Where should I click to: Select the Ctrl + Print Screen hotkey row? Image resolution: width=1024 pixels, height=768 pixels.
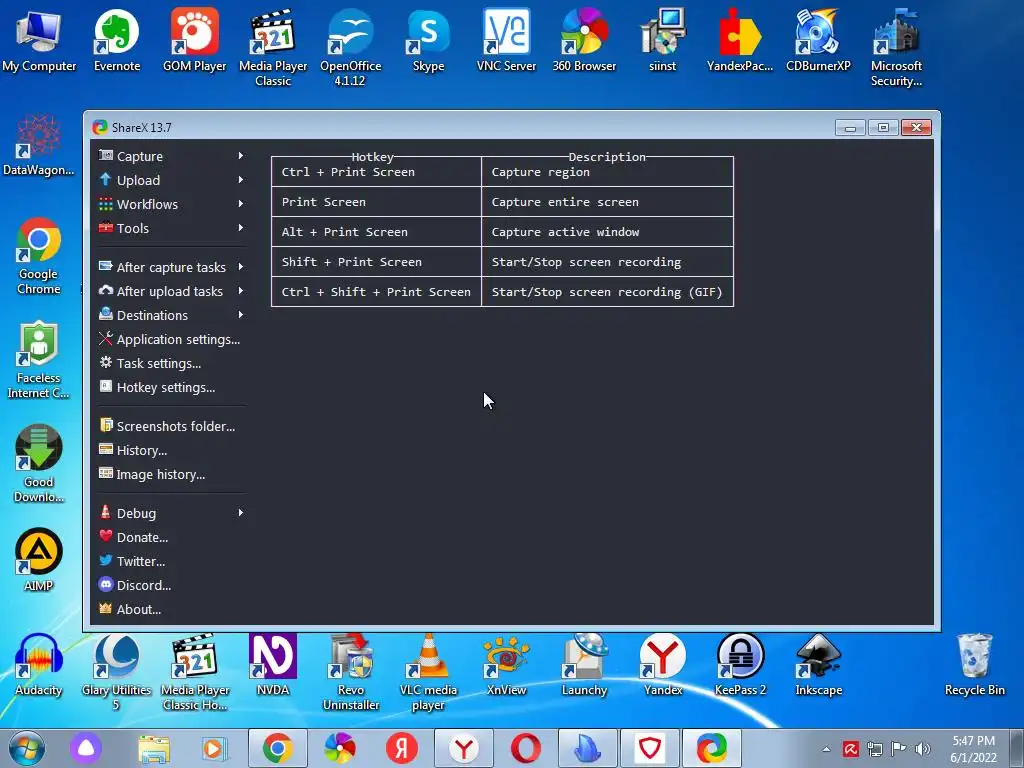coord(376,172)
